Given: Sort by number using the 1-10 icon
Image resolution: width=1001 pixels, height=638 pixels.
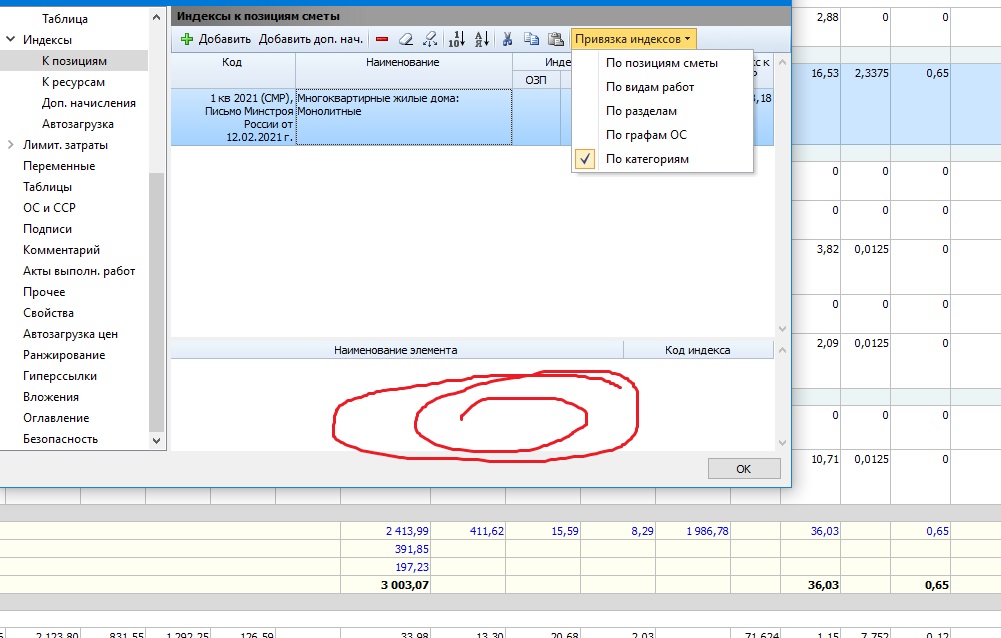Looking at the screenshot, I should pyautogui.click(x=456, y=39).
